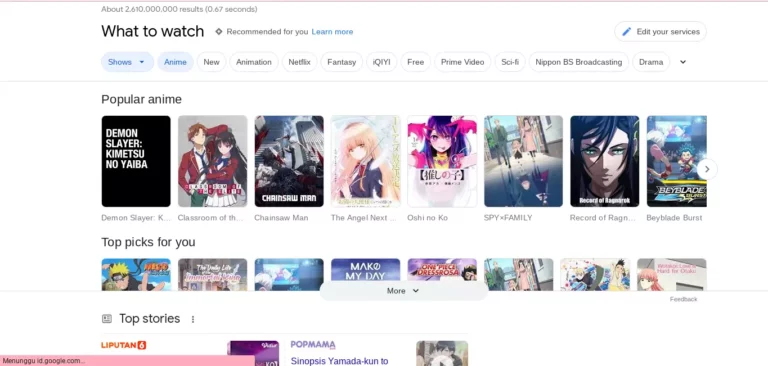Filter by Prime Video
This screenshot has height=366, width=768.
[462, 62]
